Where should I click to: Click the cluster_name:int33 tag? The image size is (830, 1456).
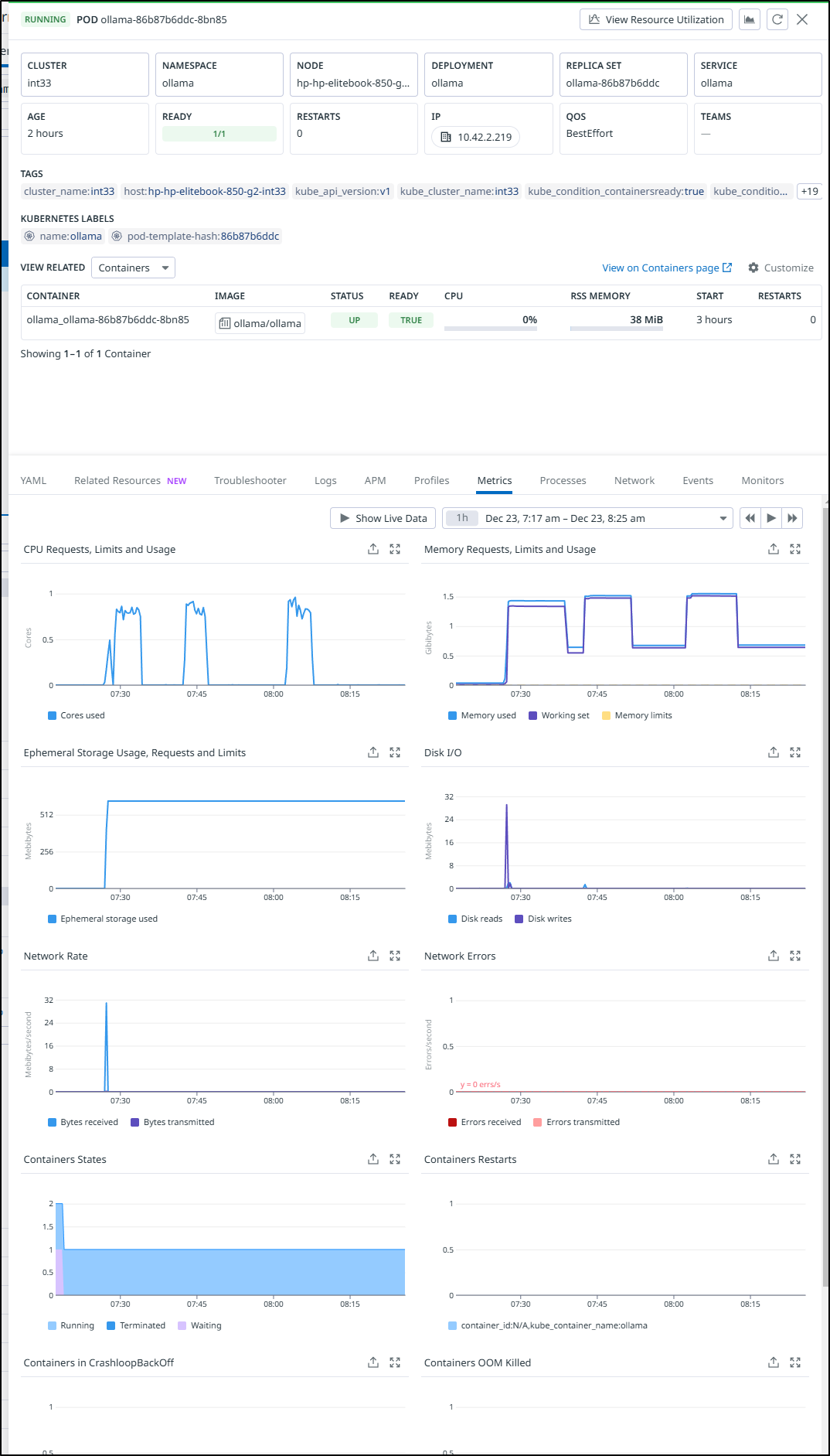click(69, 191)
